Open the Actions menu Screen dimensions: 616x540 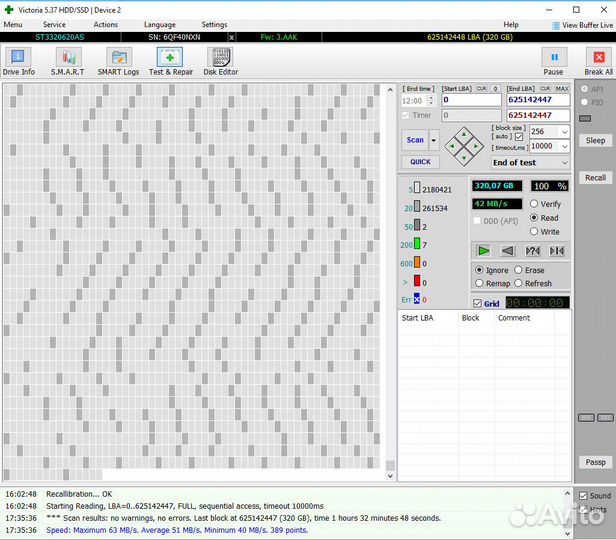(x=105, y=24)
